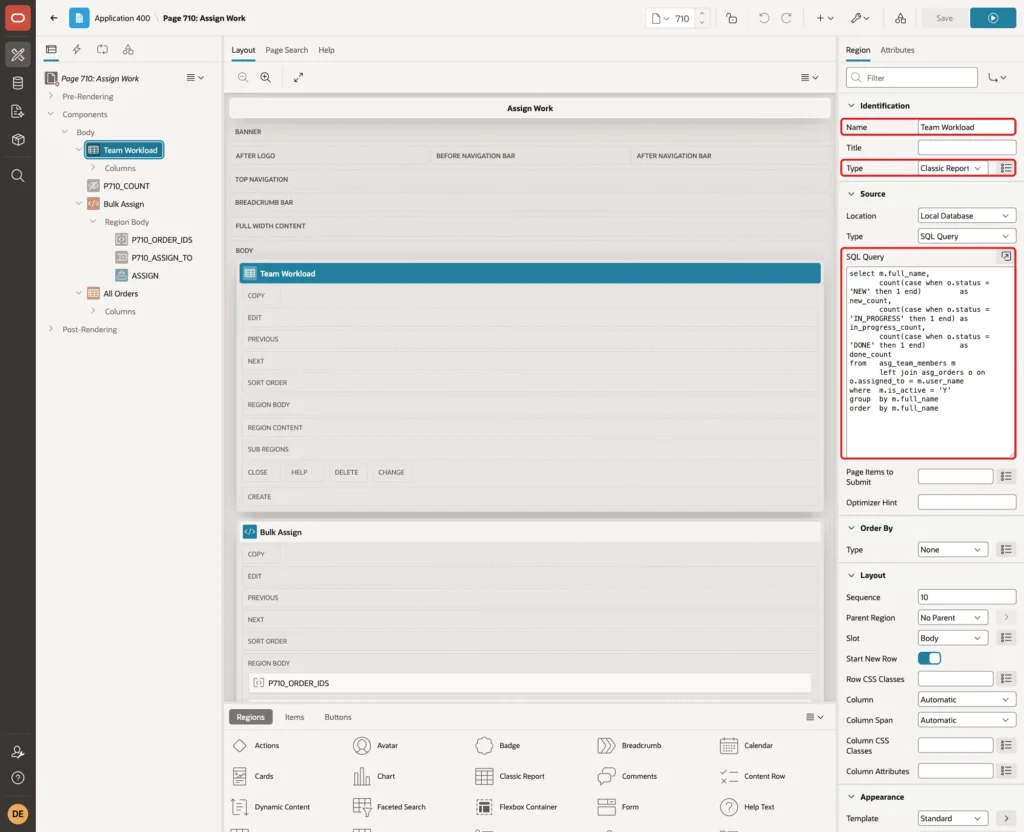The height and width of the screenshot is (832, 1024).
Task: Open App Builder from the sidebar
Action: (18, 55)
